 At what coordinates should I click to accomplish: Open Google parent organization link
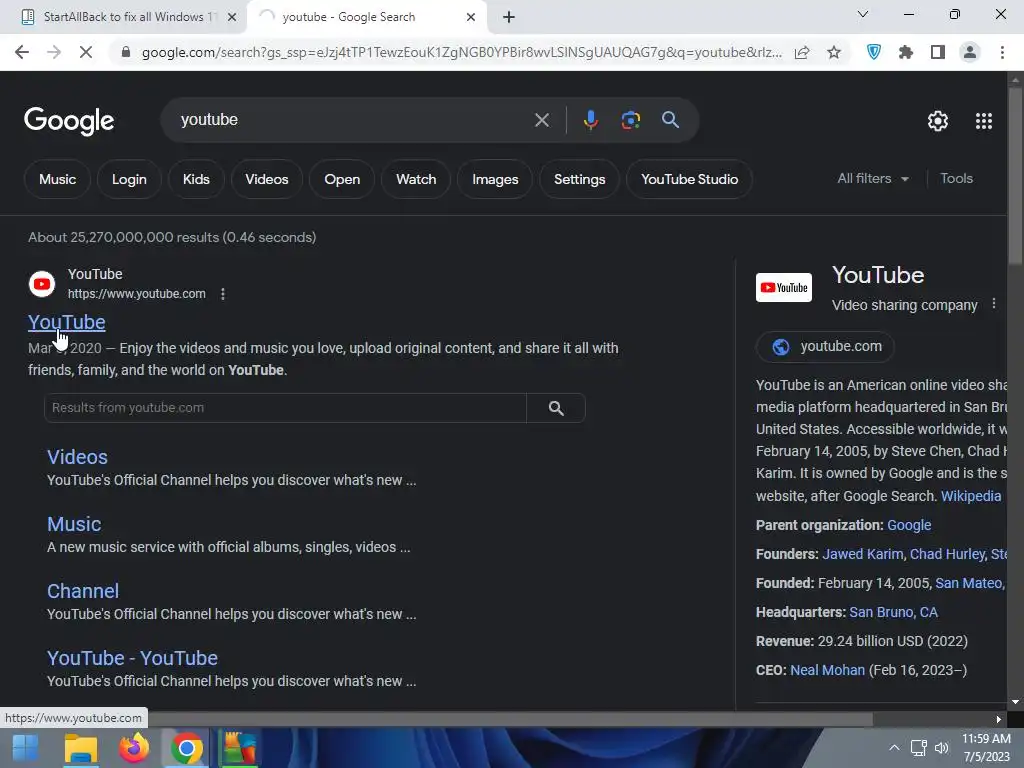908,525
